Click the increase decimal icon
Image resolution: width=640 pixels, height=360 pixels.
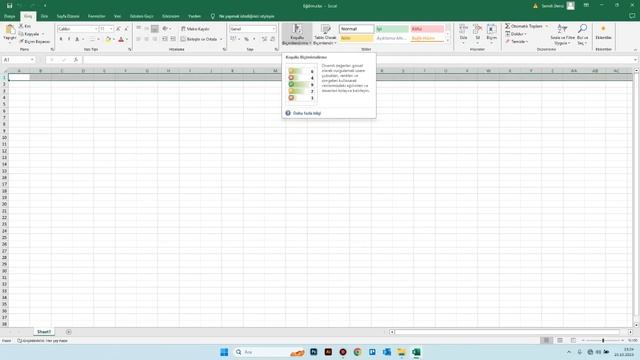click(x=264, y=39)
